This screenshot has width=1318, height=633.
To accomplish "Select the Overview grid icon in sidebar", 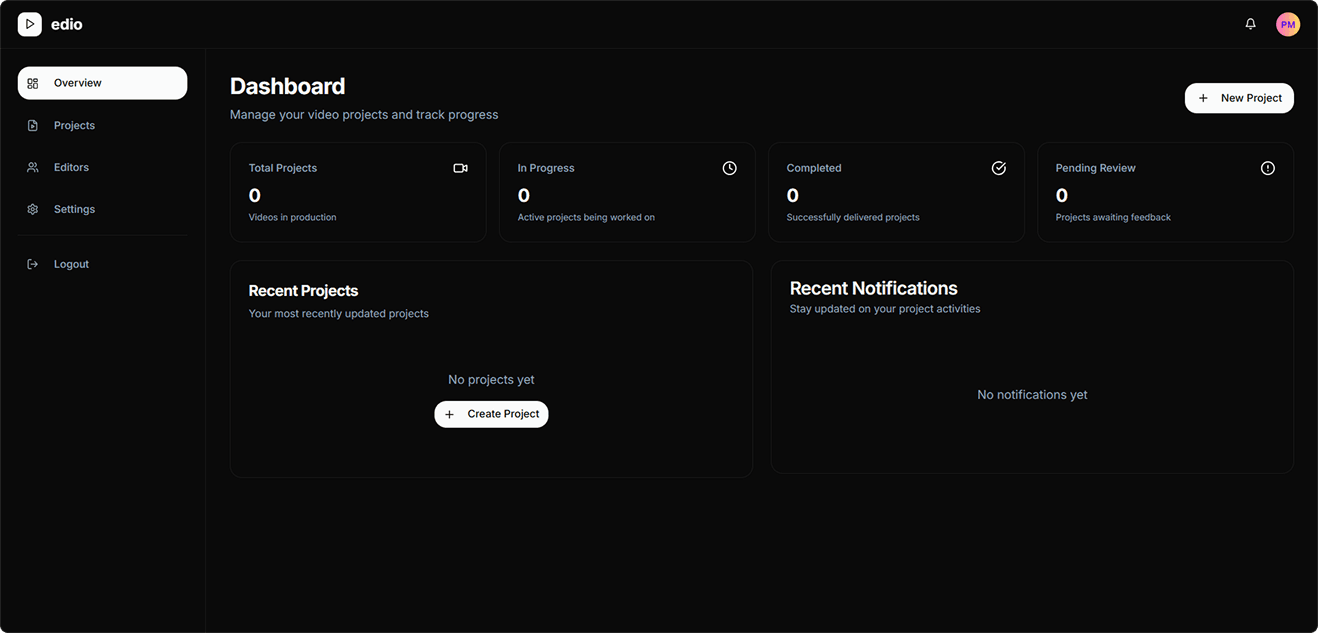I will [x=31, y=83].
